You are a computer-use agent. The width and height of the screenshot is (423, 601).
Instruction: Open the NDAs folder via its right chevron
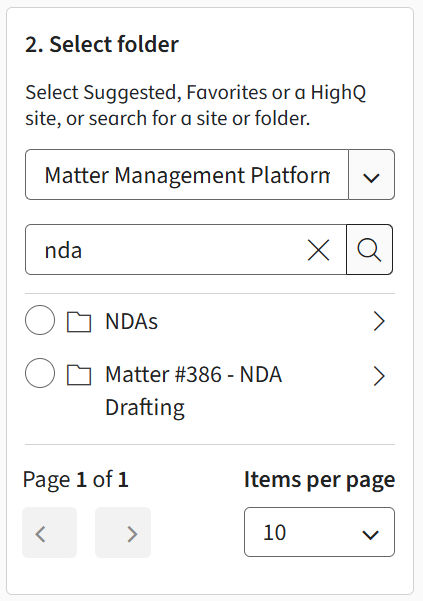click(379, 321)
